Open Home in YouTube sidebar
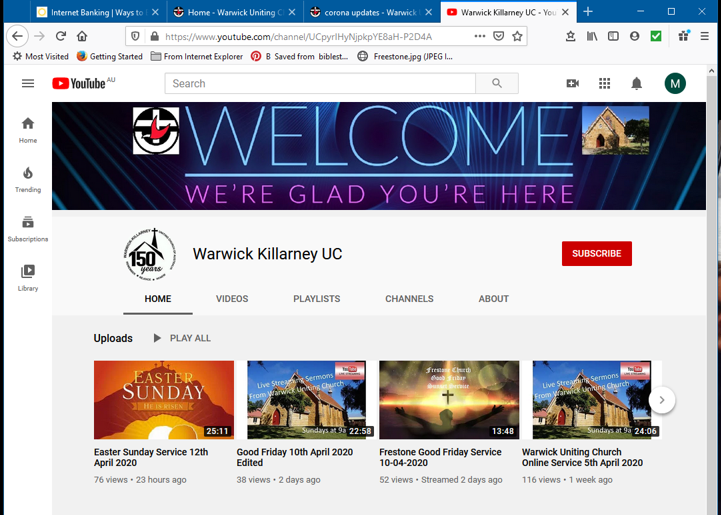 coord(28,130)
